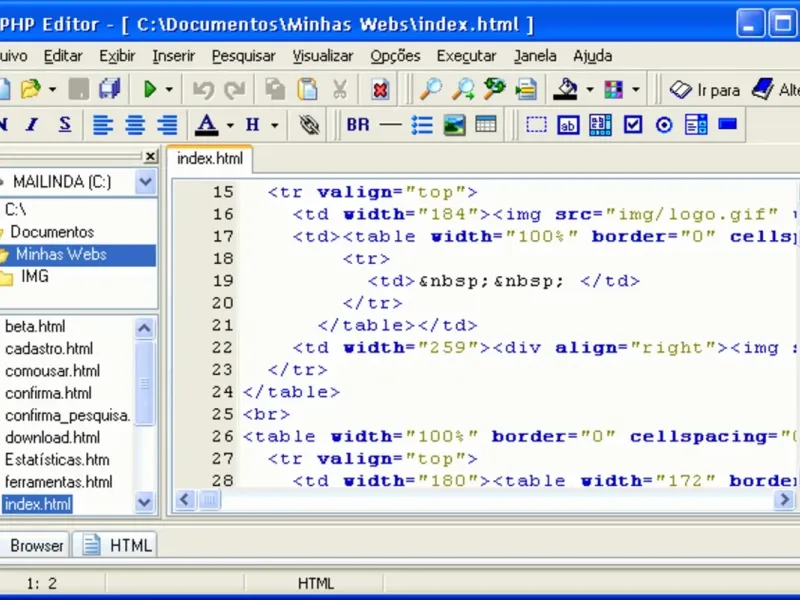Insert a table with the grid icon
The height and width of the screenshot is (600, 800).
click(x=486, y=124)
